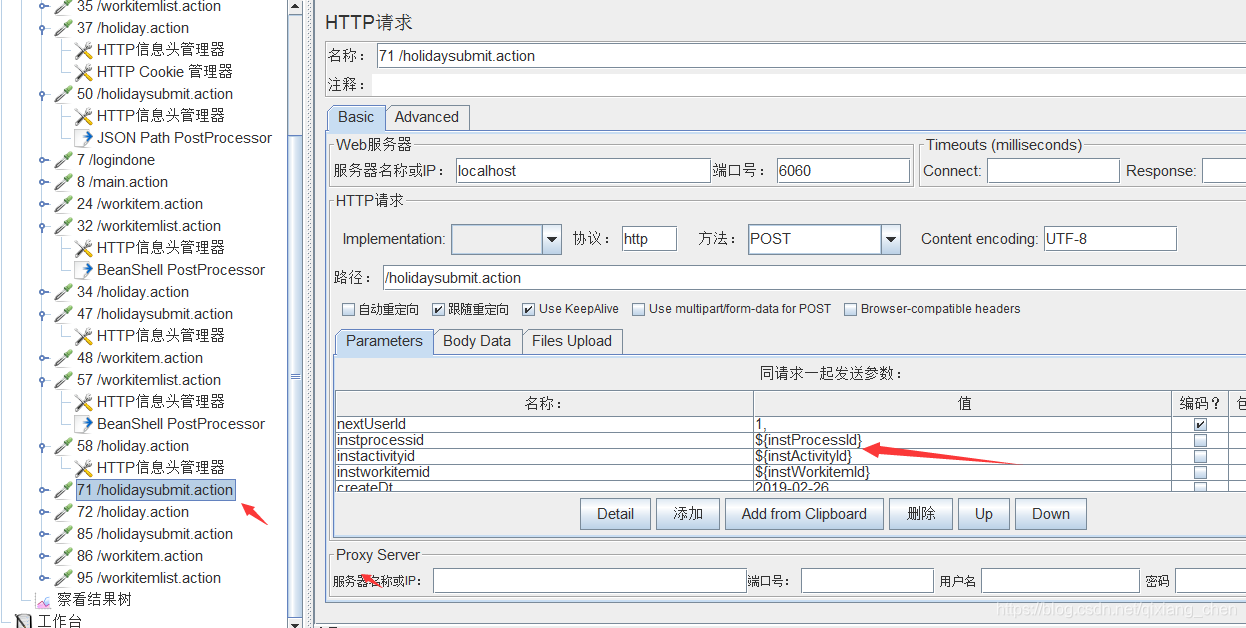Click the Connect timeout field
Viewport: 1246px width, 628px height.
click(1053, 171)
